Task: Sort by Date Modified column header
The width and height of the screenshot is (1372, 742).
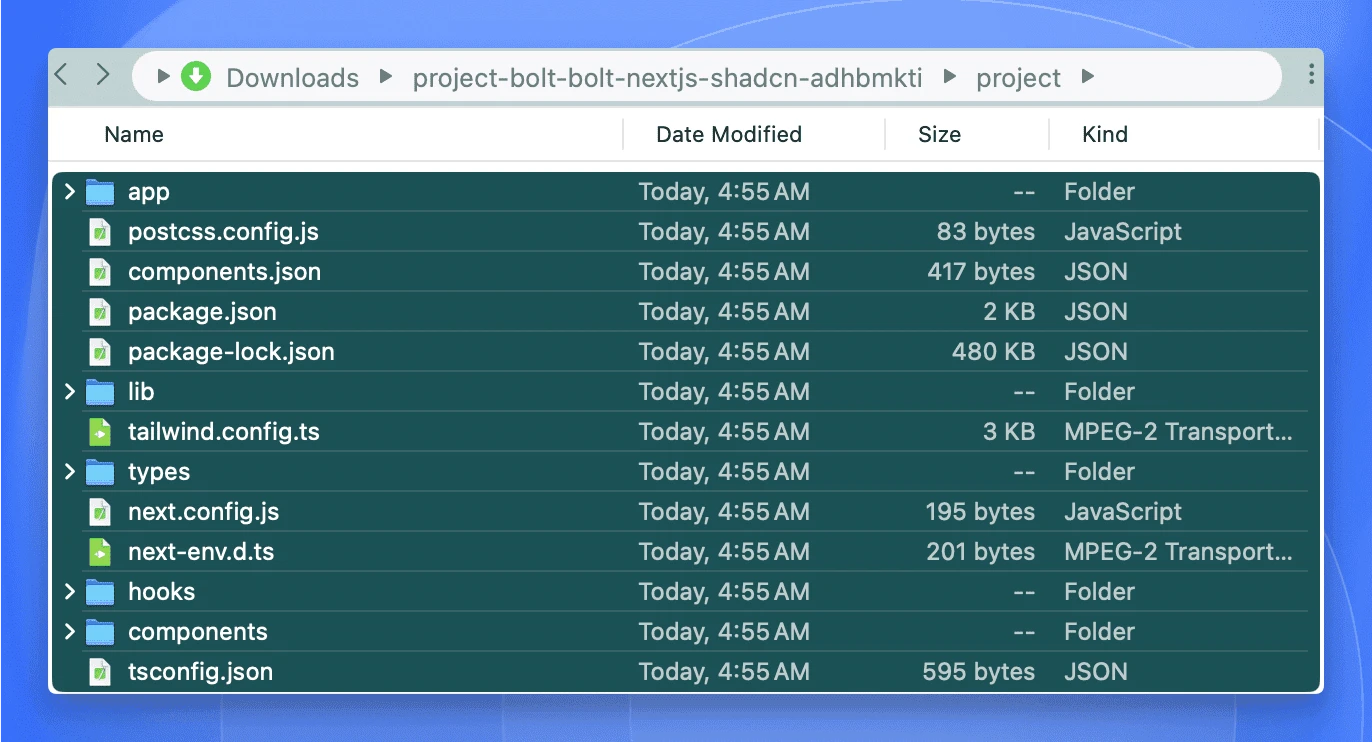Action: (729, 135)
